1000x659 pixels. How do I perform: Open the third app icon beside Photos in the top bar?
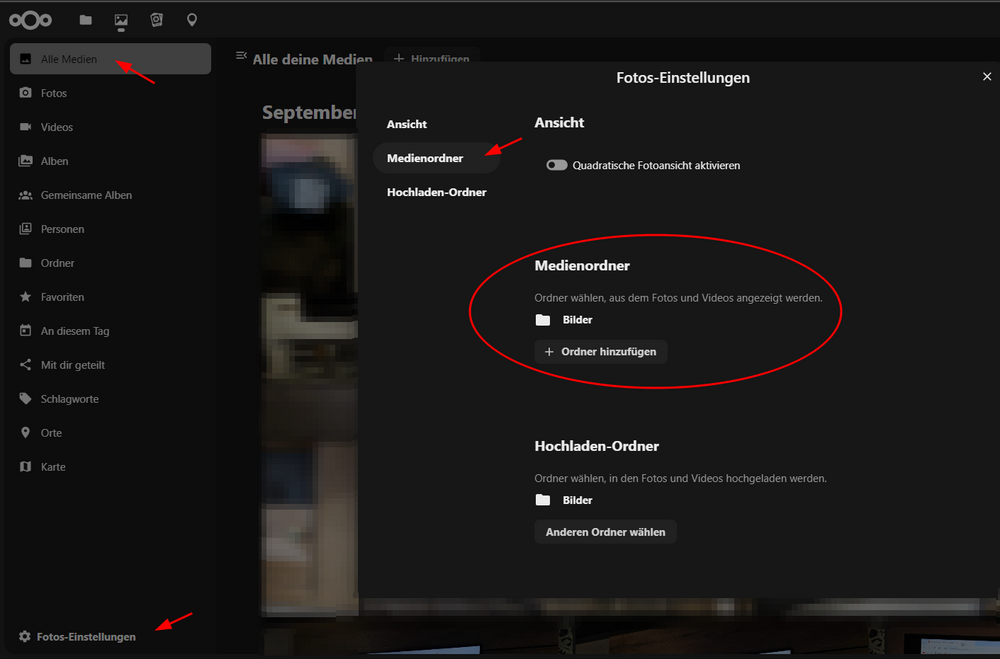click(x=156, y=20)
